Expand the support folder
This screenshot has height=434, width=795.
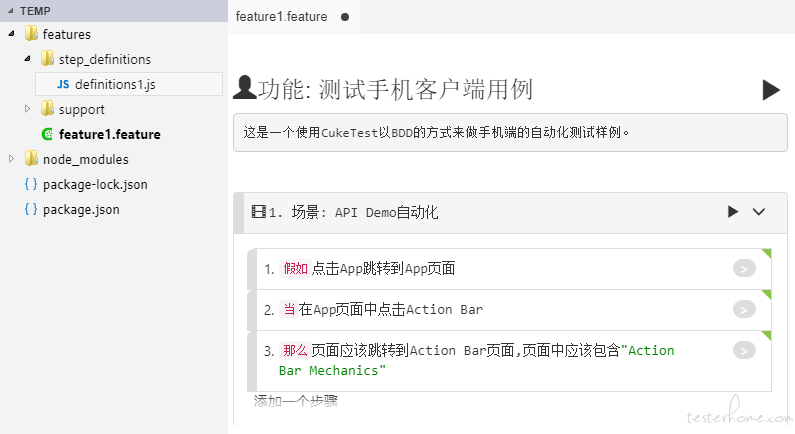(27, 108)
